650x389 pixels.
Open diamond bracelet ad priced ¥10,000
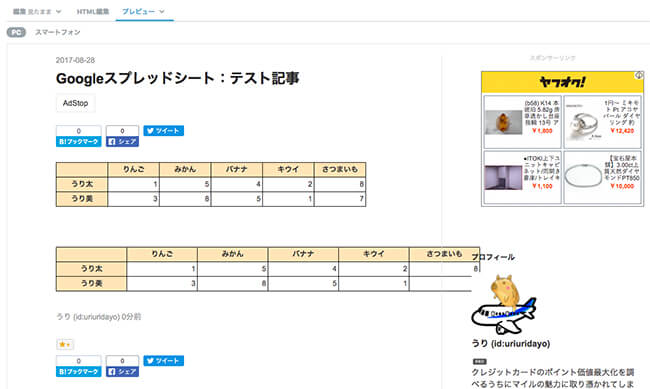coord(602,177)
